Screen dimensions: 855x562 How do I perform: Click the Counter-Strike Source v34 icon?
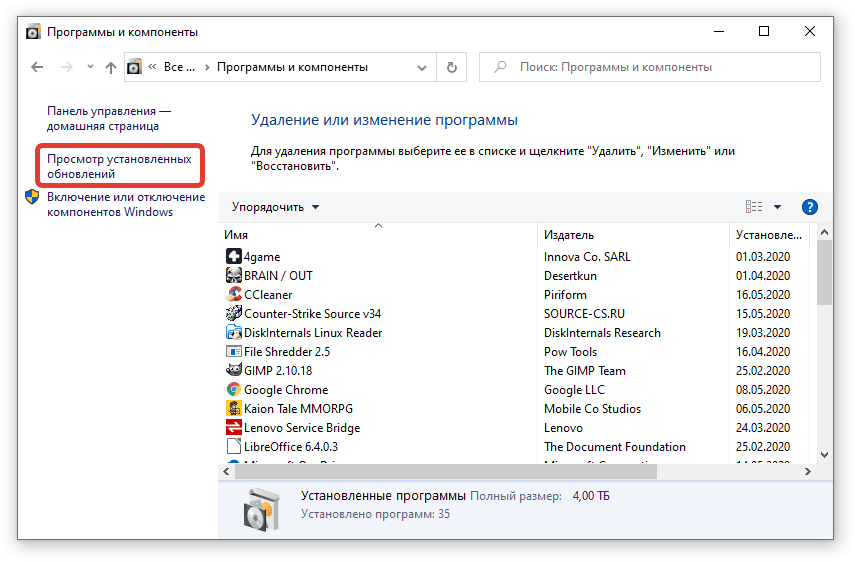233,313
